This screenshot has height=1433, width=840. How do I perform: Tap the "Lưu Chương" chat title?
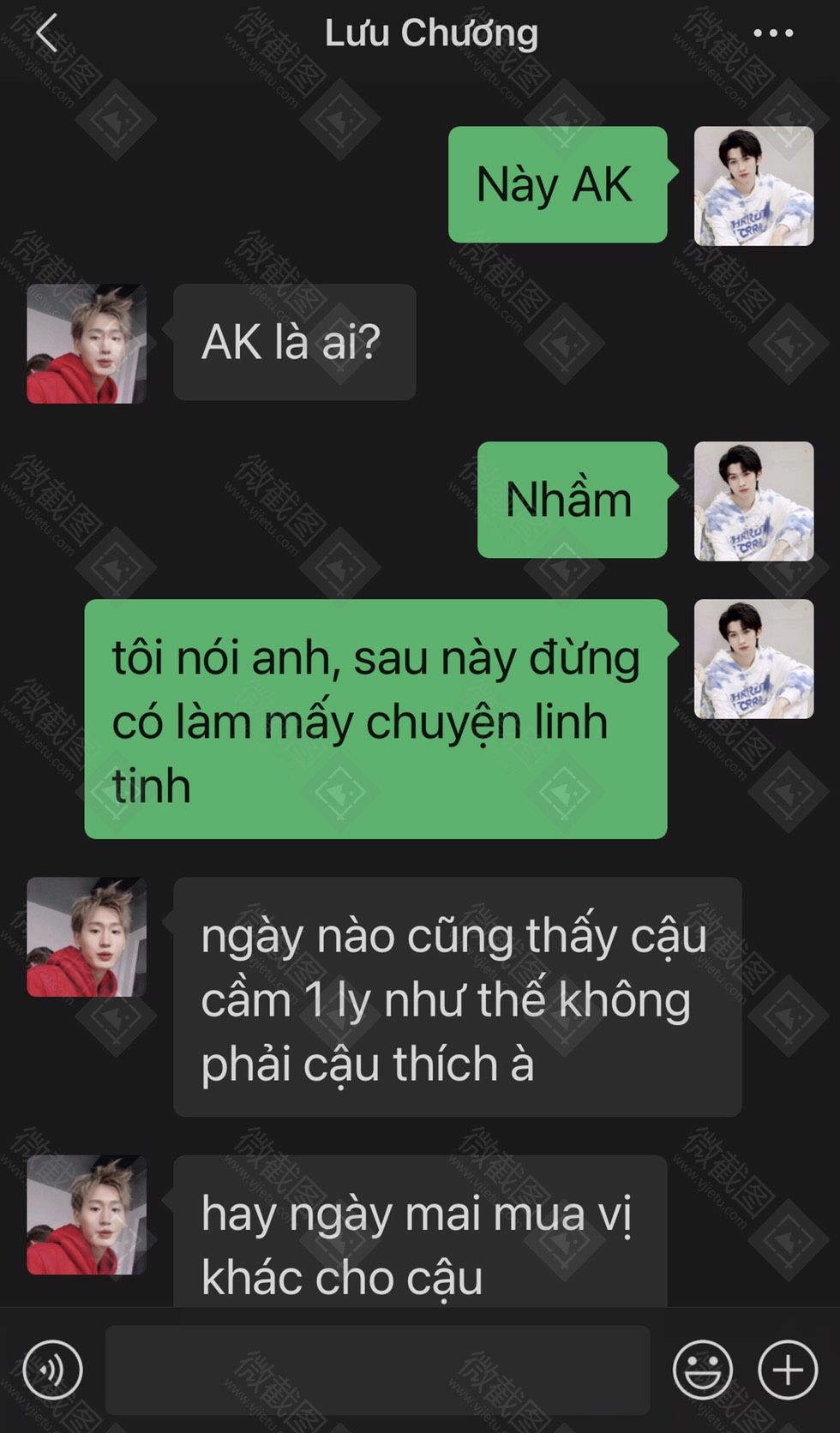(x=431, y=33)
